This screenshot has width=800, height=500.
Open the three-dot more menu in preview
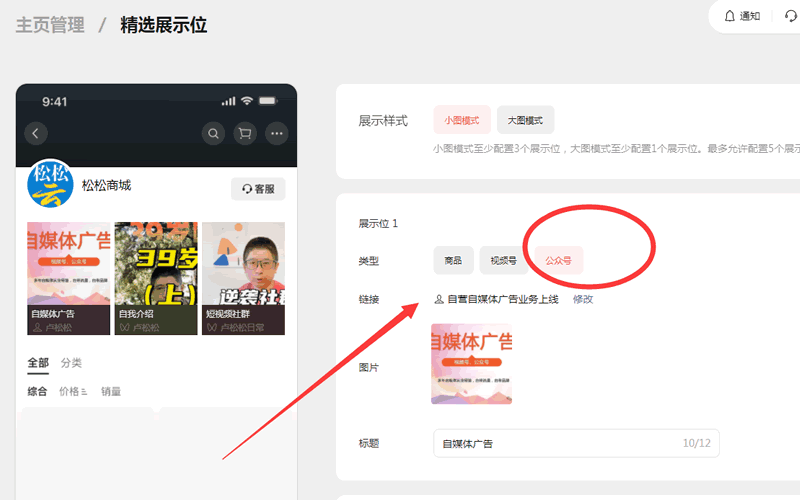click(277, 134)
